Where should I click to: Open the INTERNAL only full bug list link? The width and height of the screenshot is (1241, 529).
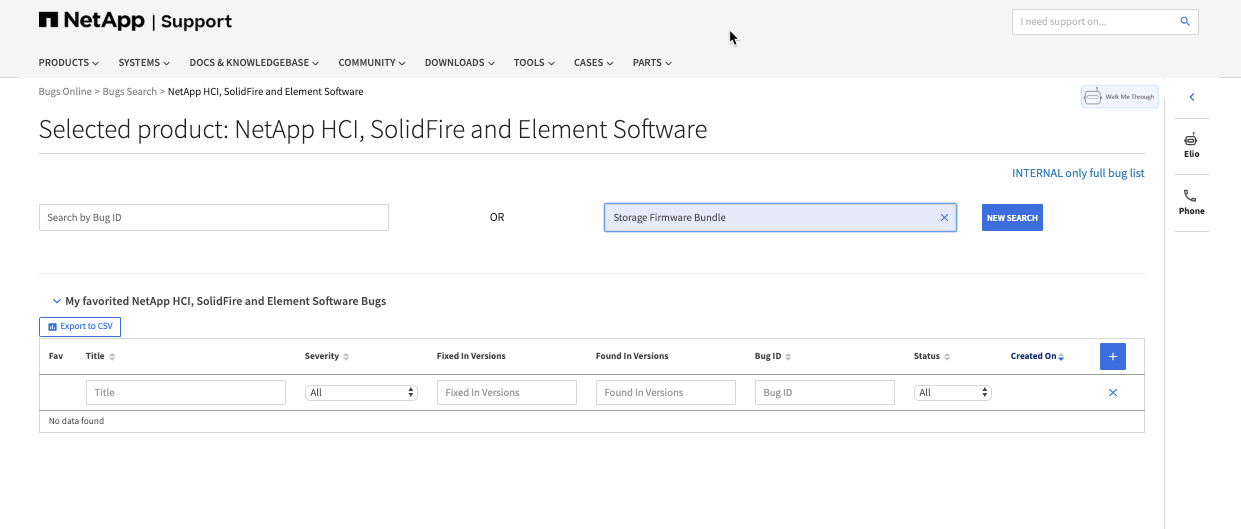1077,174
